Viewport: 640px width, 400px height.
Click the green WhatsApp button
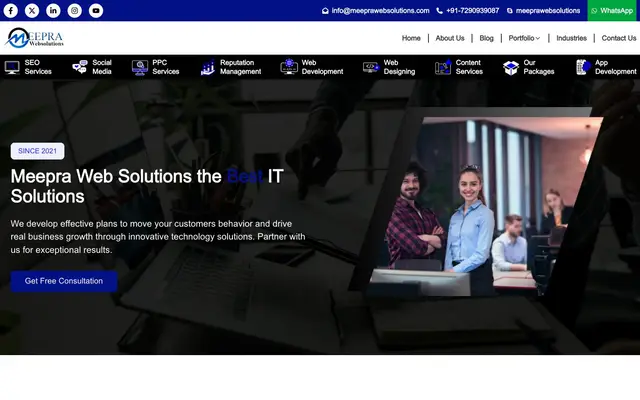(612, 11)
